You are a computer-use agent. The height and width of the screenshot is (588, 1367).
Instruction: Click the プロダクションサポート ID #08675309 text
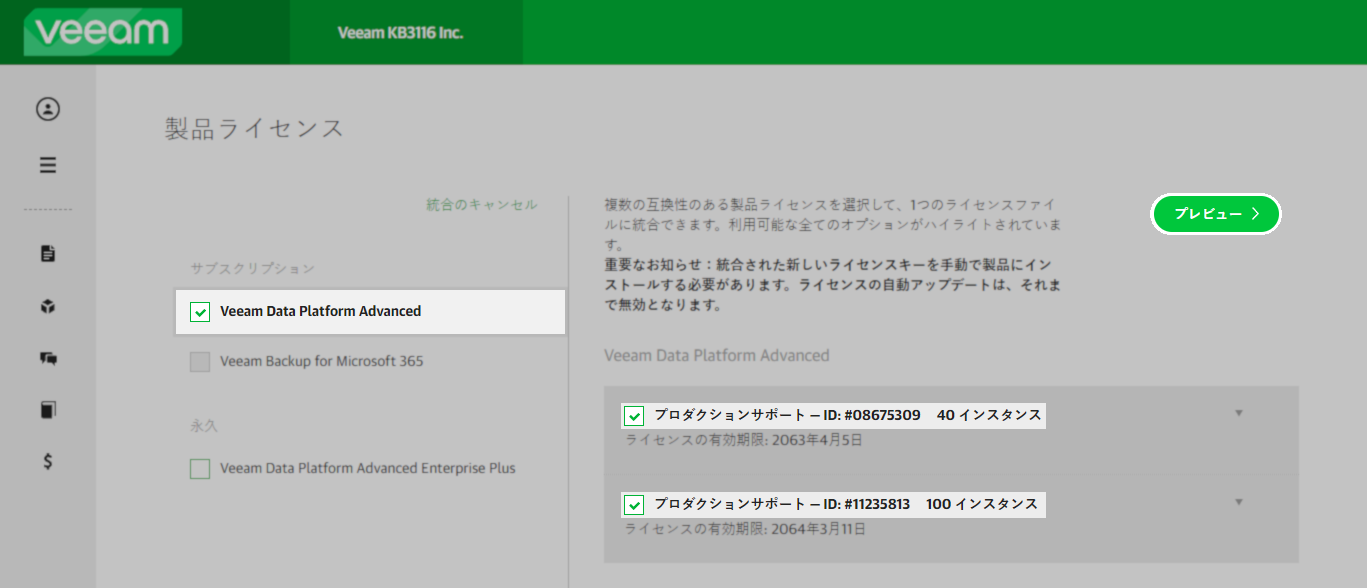[x=788, y=415]
